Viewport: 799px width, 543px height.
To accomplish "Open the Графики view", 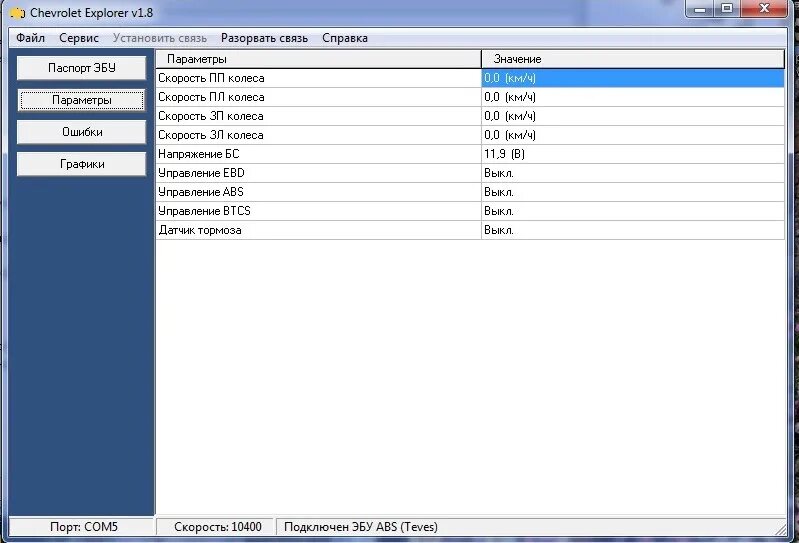I will [x=82, y=164].
